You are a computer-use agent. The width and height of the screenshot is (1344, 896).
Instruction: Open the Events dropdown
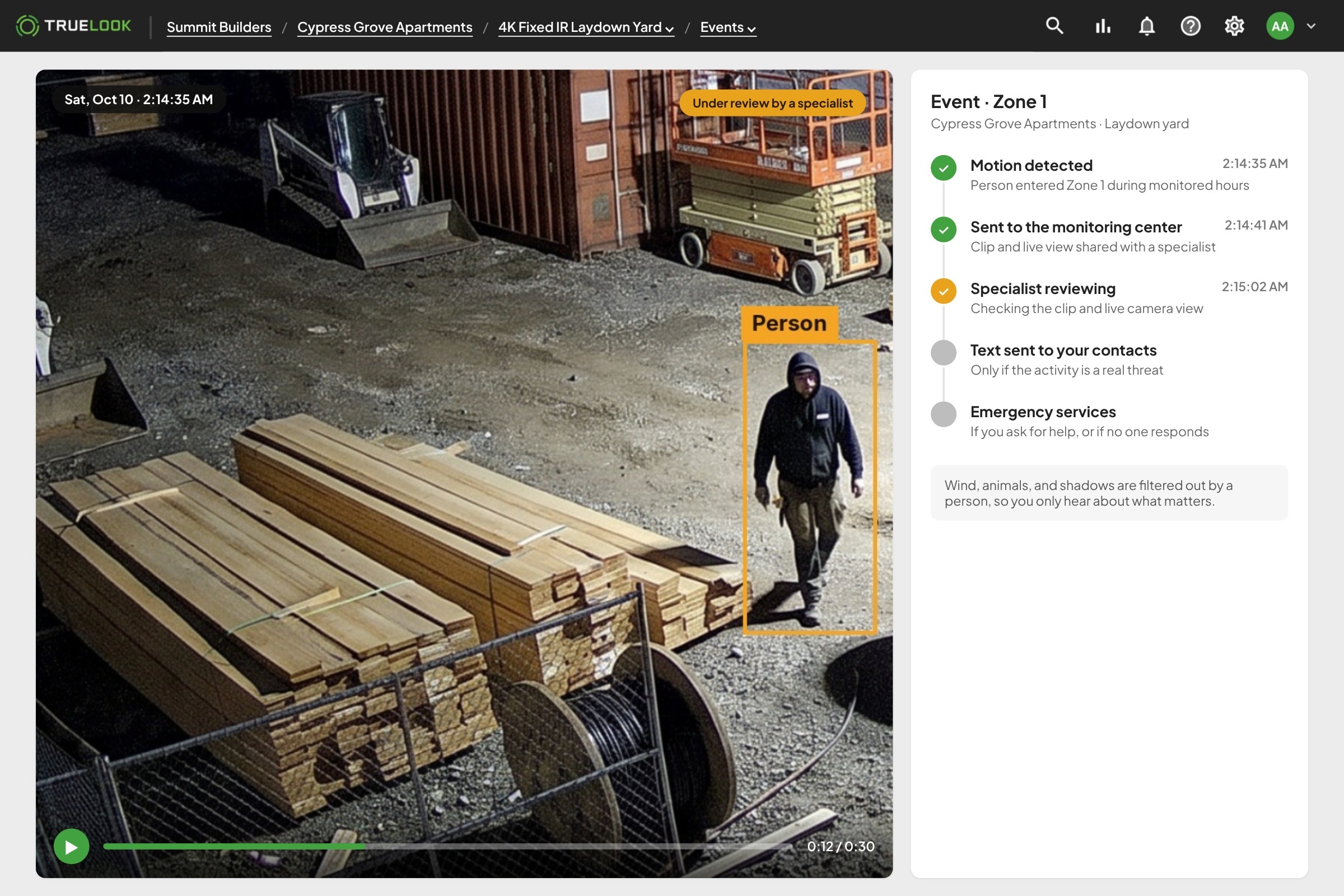coord(728,27)
